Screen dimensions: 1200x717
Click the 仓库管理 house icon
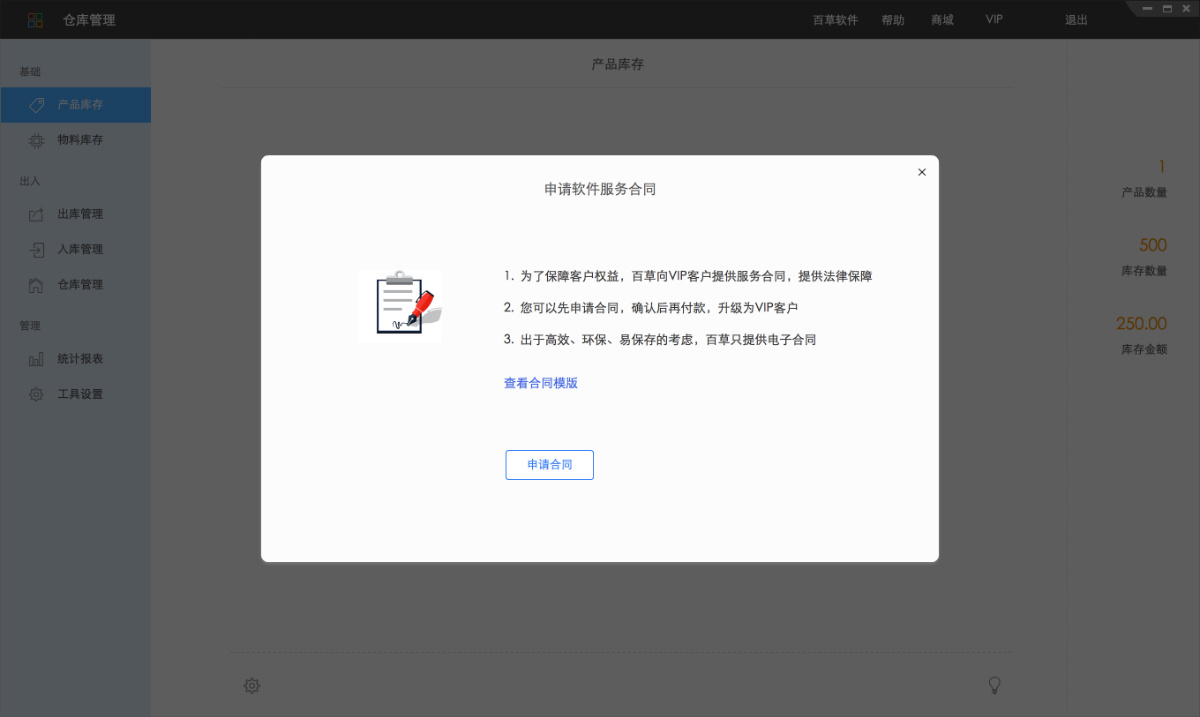[36, 285]
